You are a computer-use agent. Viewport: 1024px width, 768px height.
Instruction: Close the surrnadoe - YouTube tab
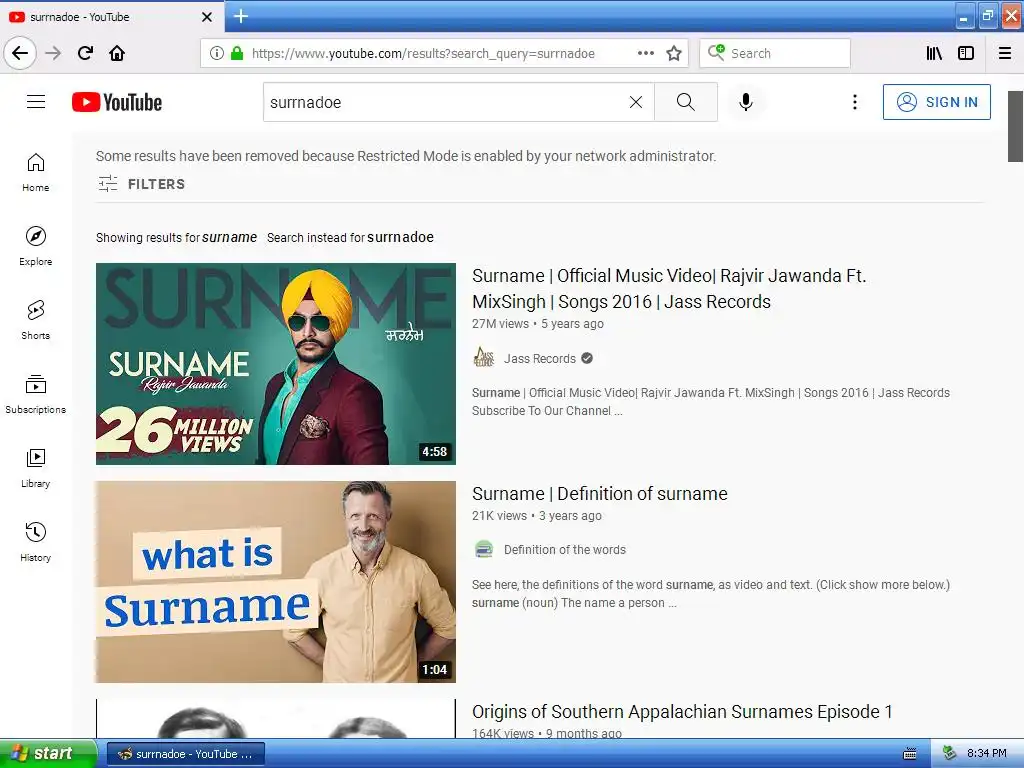[x=207, y=17]
